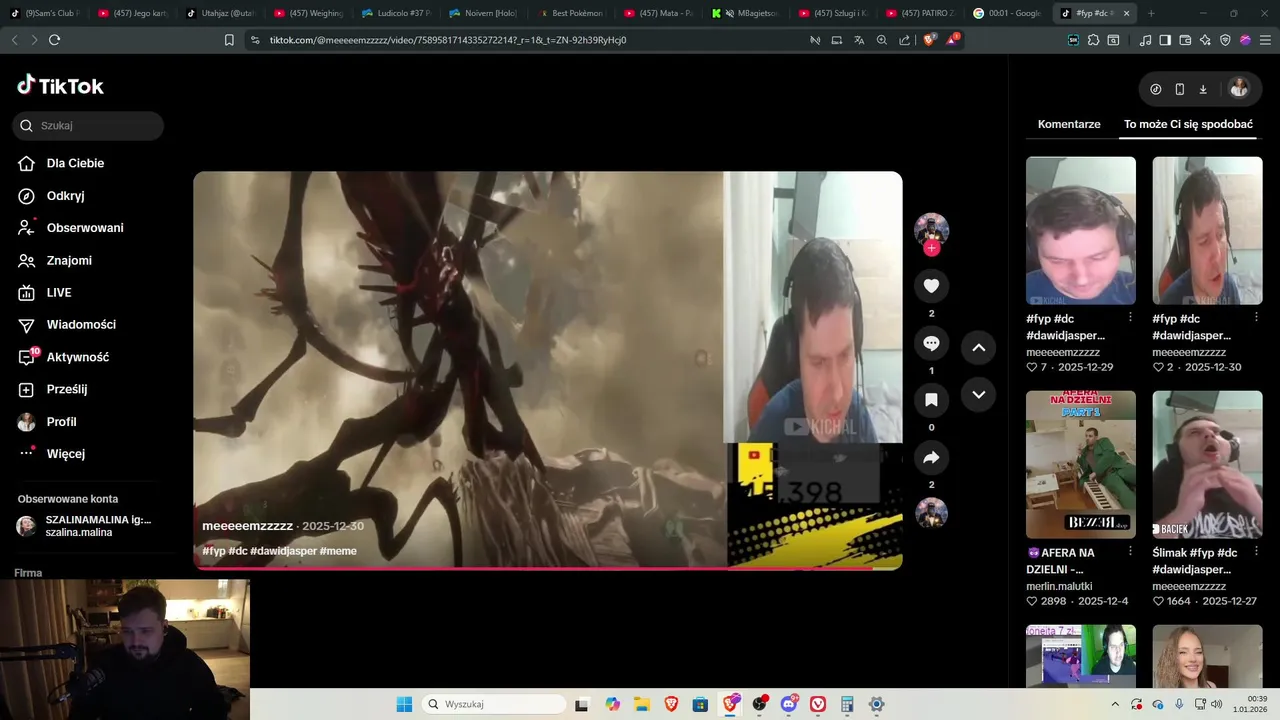Click the browser translate page icon
The width and height of the screenshot is (1280, 720).
coord(859,40)
